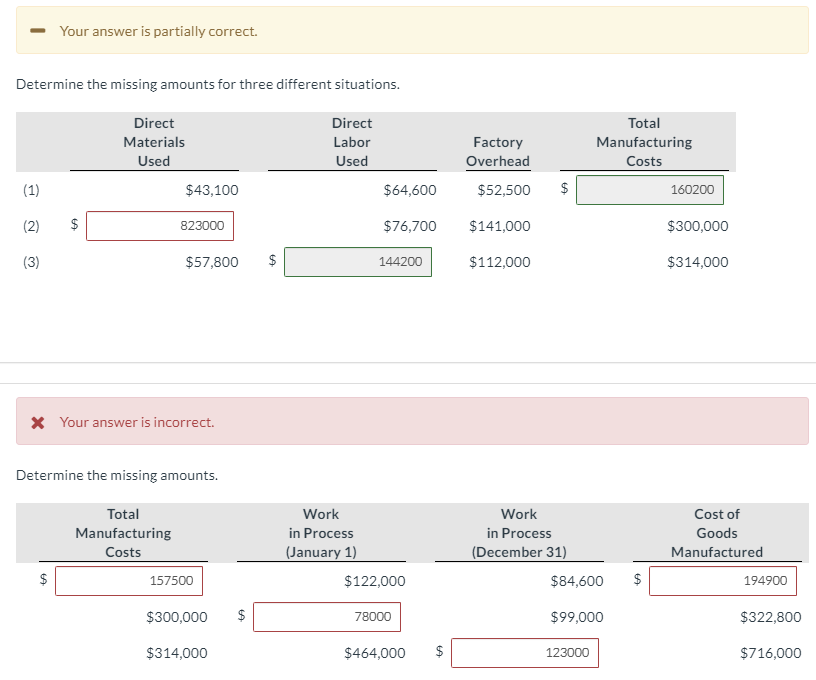The image size is (816, 680).
Task: Edit the Work in Process January field 78000
Action: pyautogui.click(x=327, y=617)
